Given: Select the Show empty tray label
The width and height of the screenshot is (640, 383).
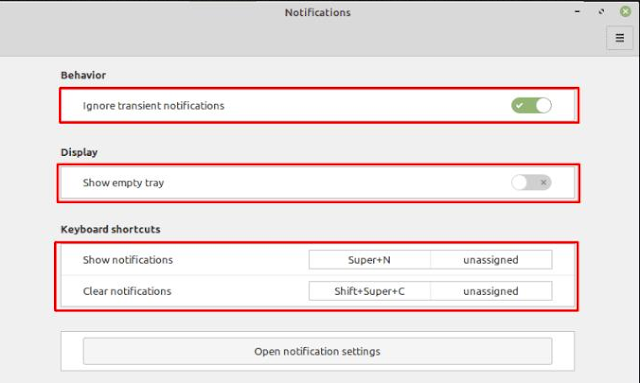Looking at the screenshot, I should pyautogui.click(x=123, y=183).
